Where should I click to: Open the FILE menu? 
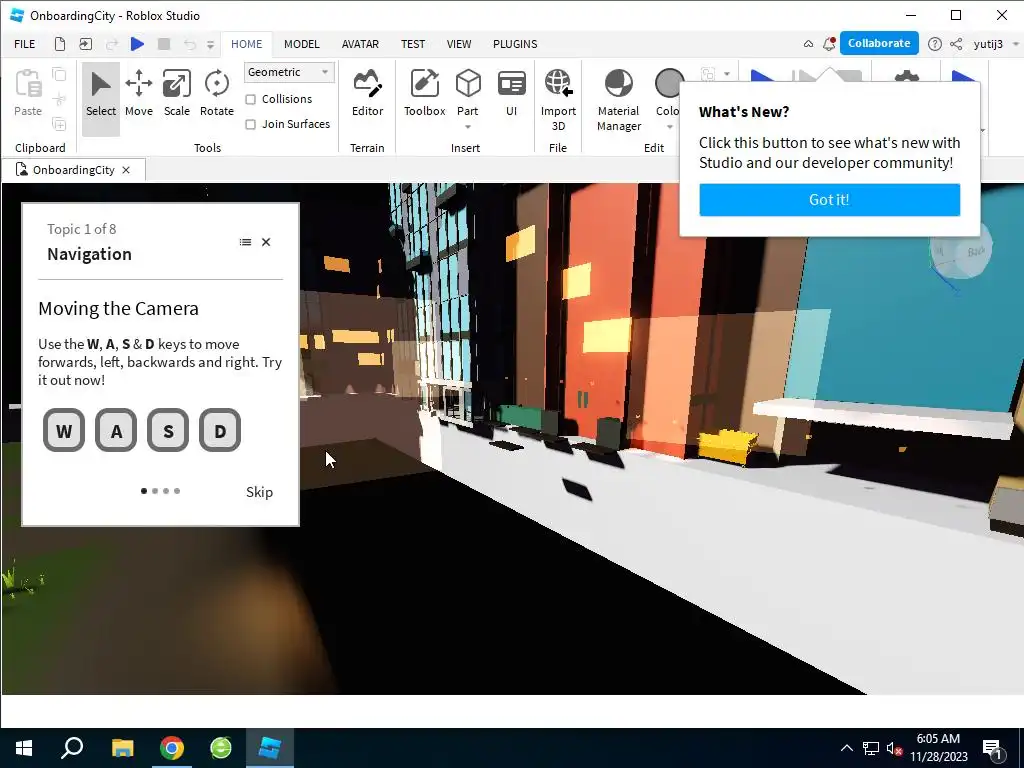[x=25, y=44]
